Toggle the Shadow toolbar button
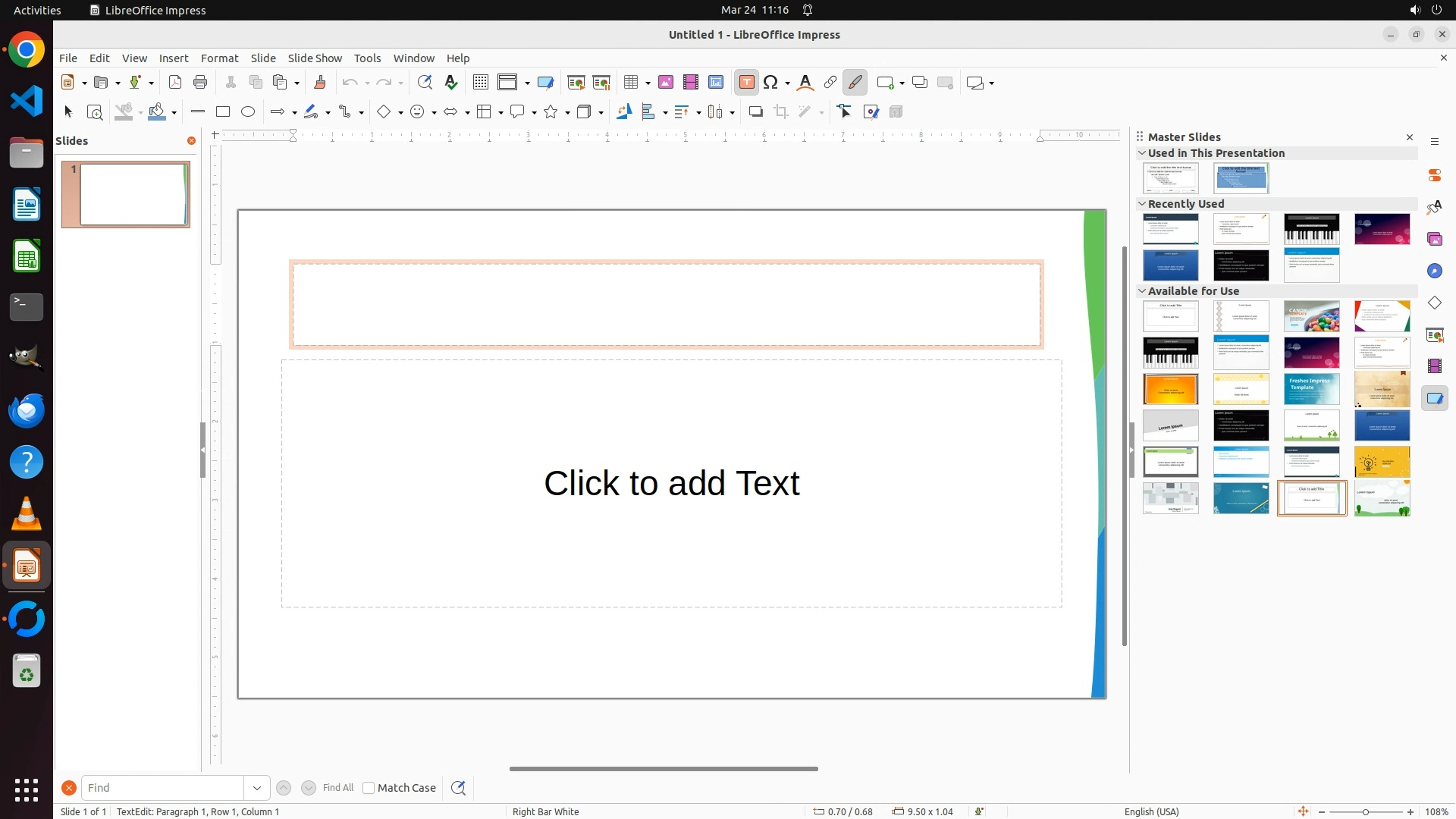Viewport: 1456px width, 819px height. tap(755, 112)
